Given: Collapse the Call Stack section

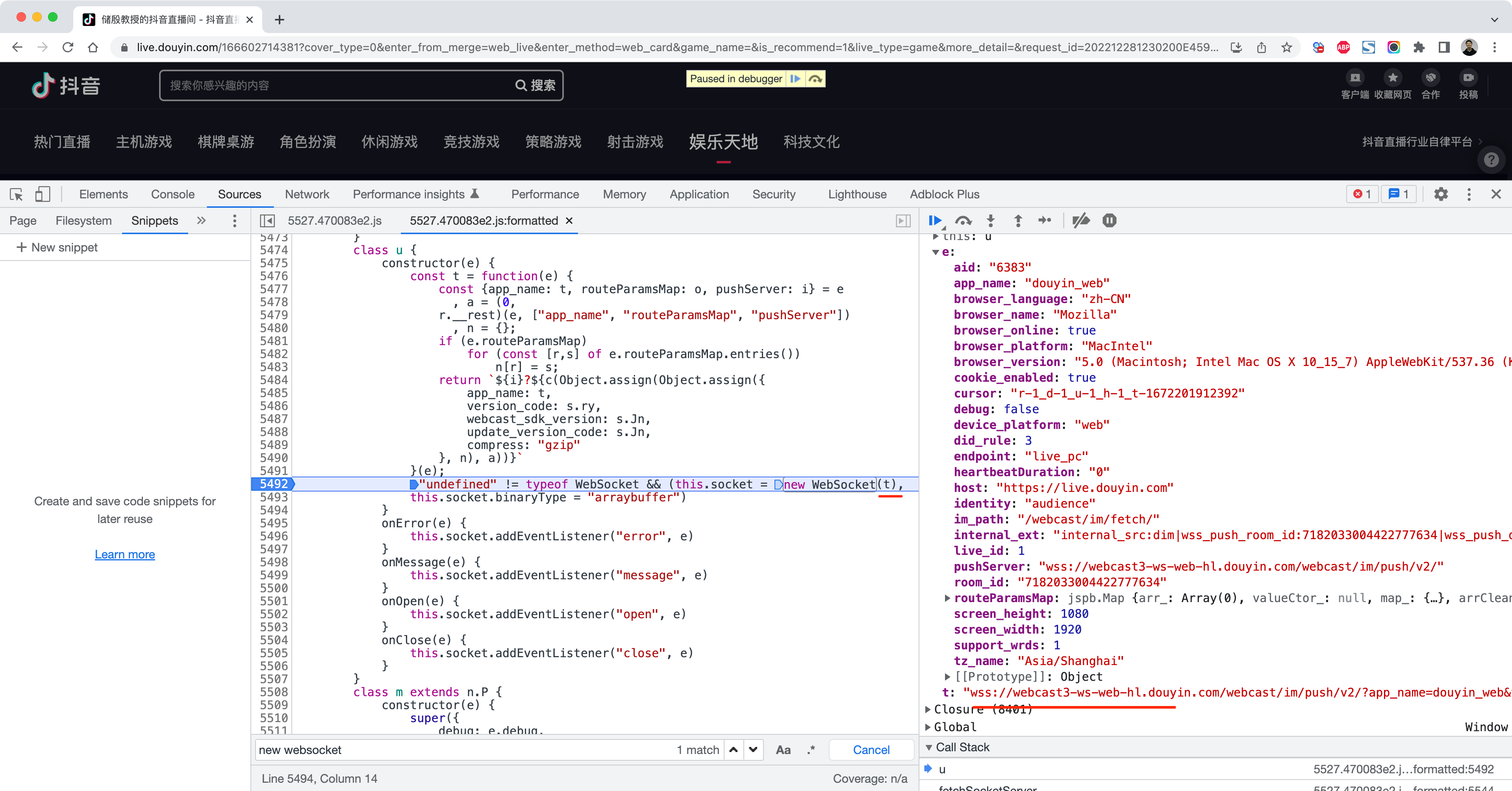Looking at the screenshot, I should coord(929,747).
